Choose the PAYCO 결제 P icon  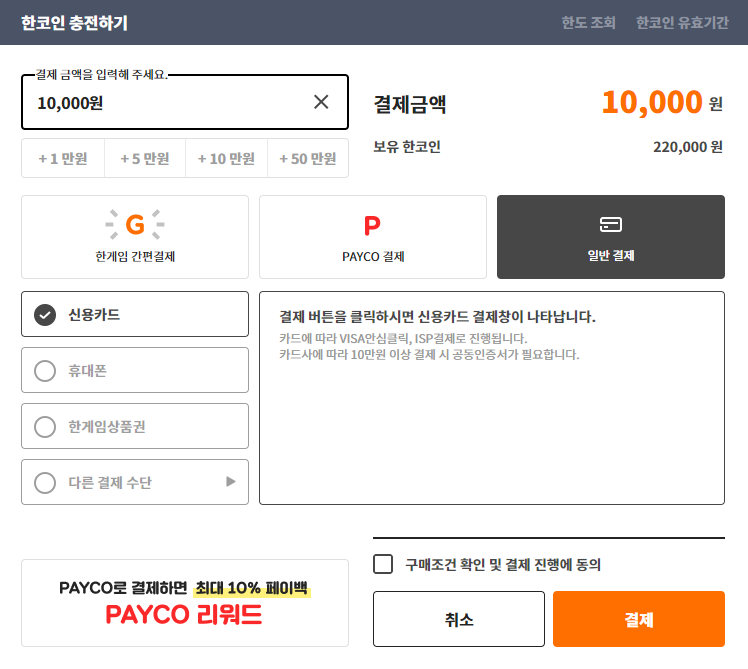click(x=372, y=225)
